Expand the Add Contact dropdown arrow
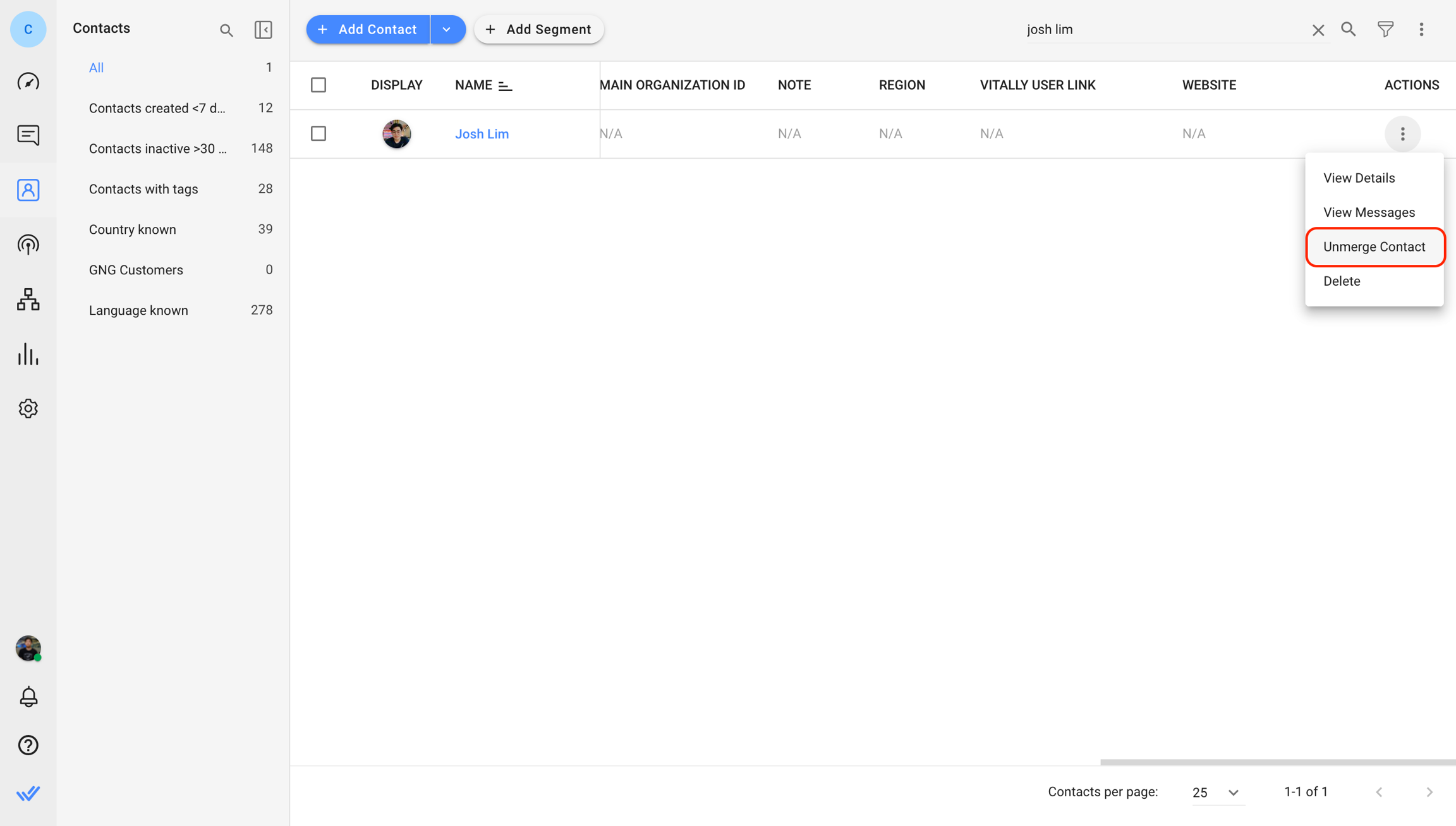1456x826 pixels. [x=447, y=29]
